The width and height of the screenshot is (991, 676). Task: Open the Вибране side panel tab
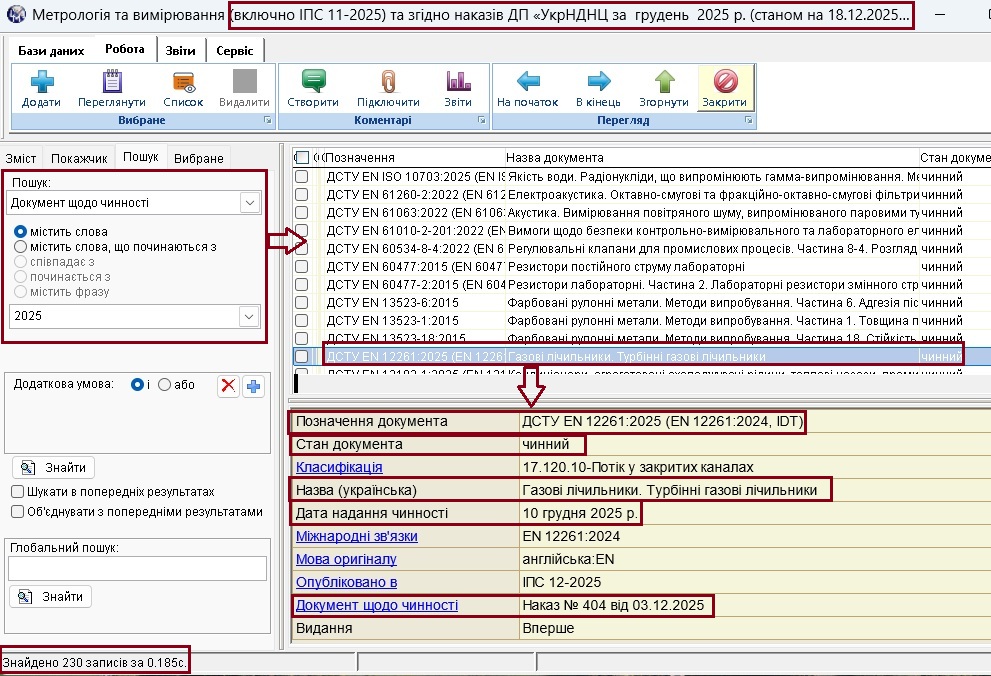pos(198,158)
